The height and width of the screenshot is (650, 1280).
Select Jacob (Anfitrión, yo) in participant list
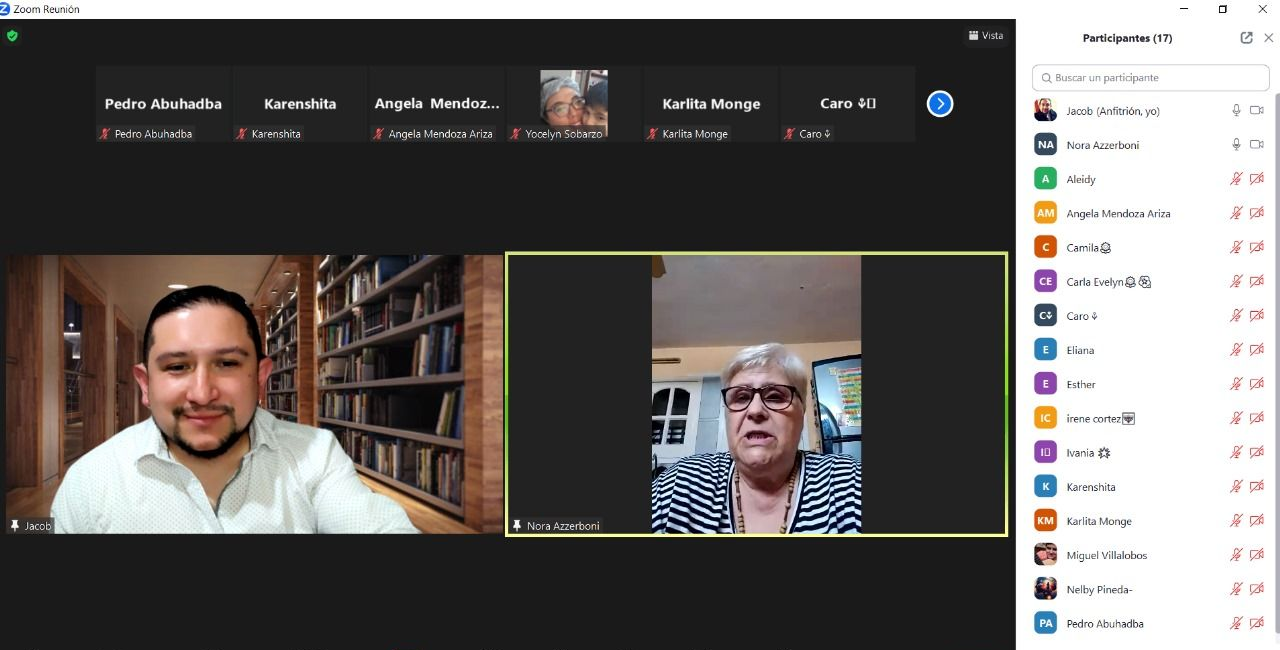click(1148, 111)
